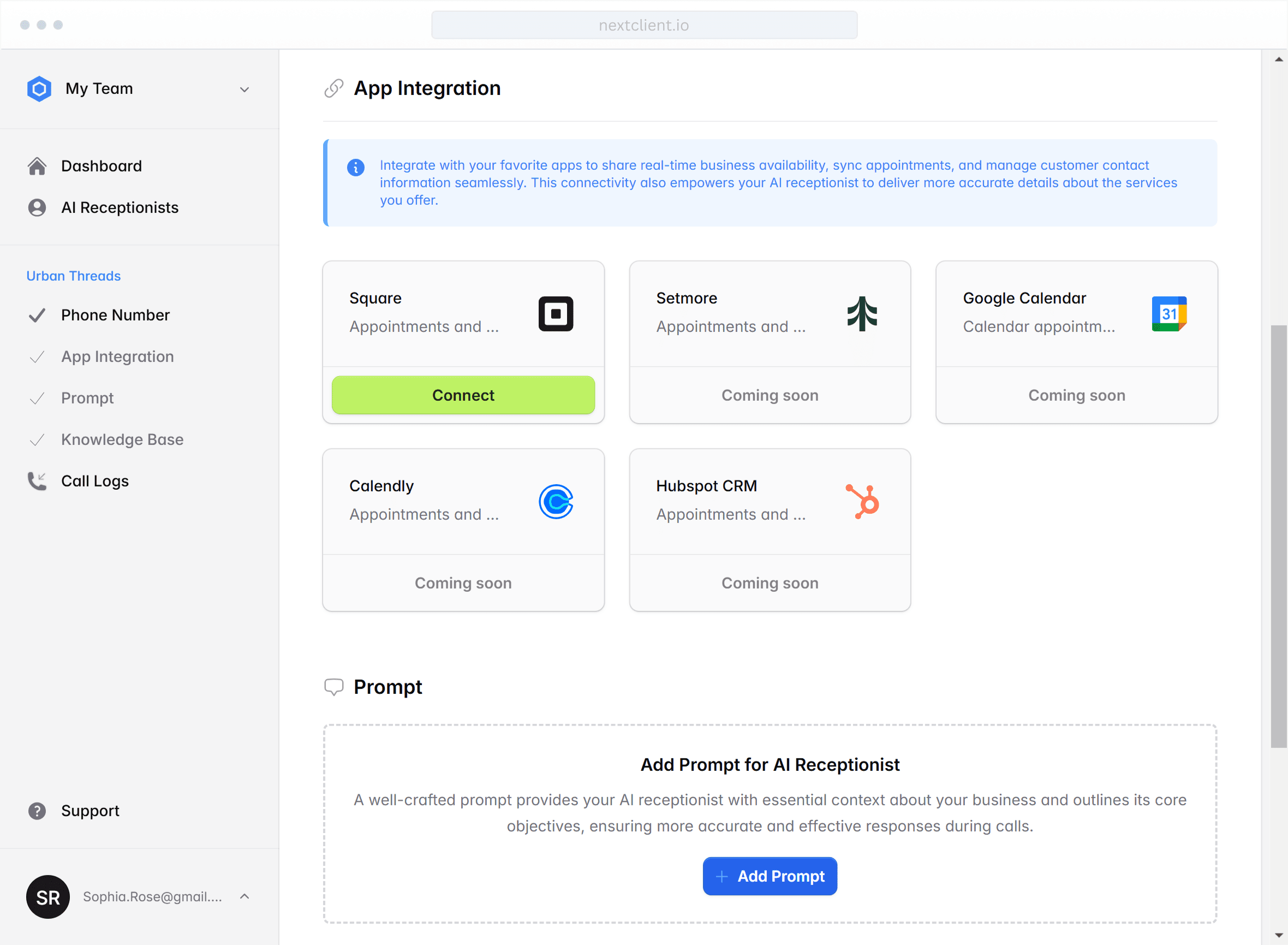
Task: Click the Sophia.Rose@gmail.... email text
Action: click(152, 897)
